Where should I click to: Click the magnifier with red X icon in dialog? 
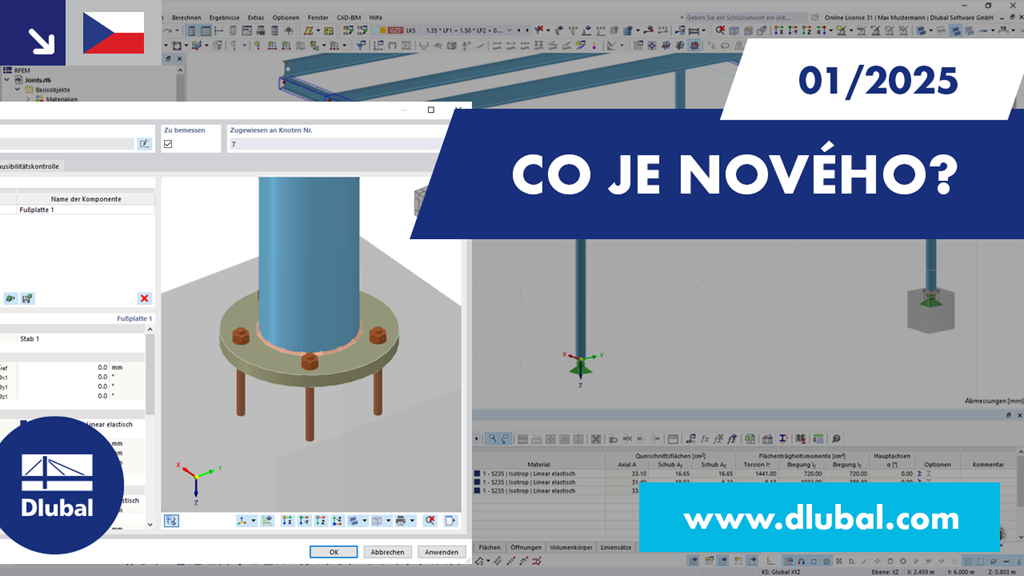(x=430, y=520)
